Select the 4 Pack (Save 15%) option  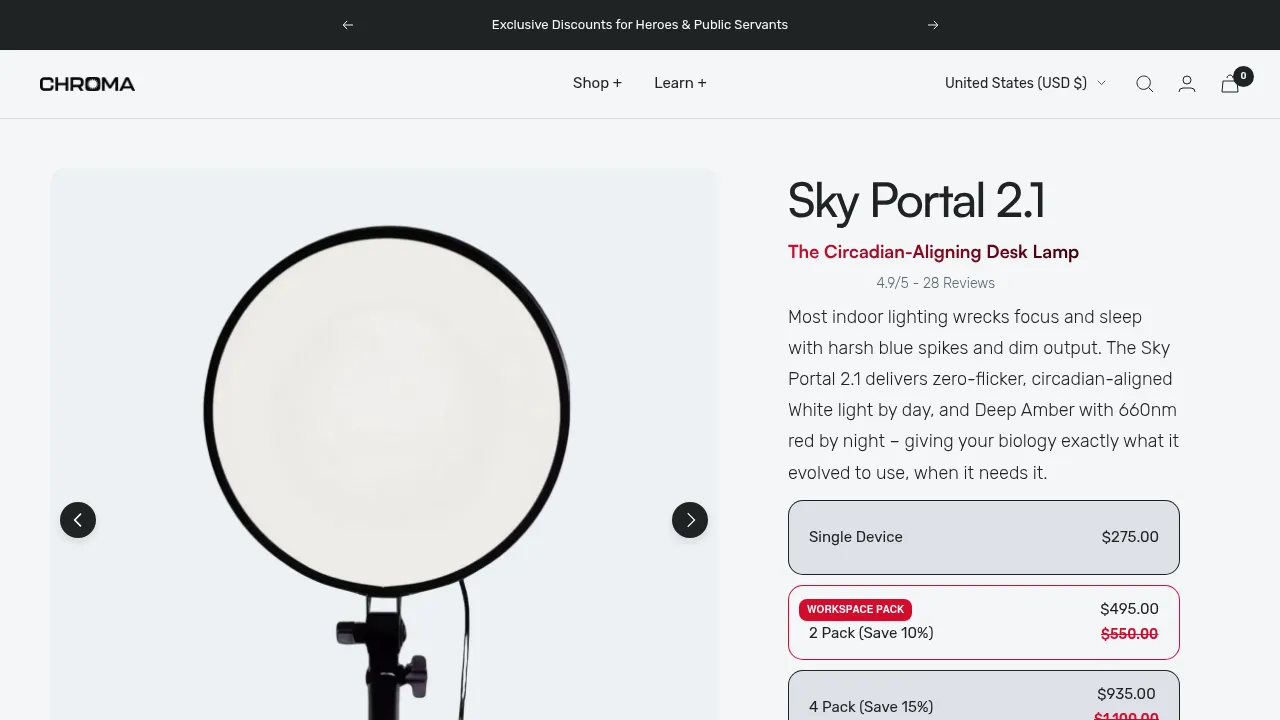[984, 695]
